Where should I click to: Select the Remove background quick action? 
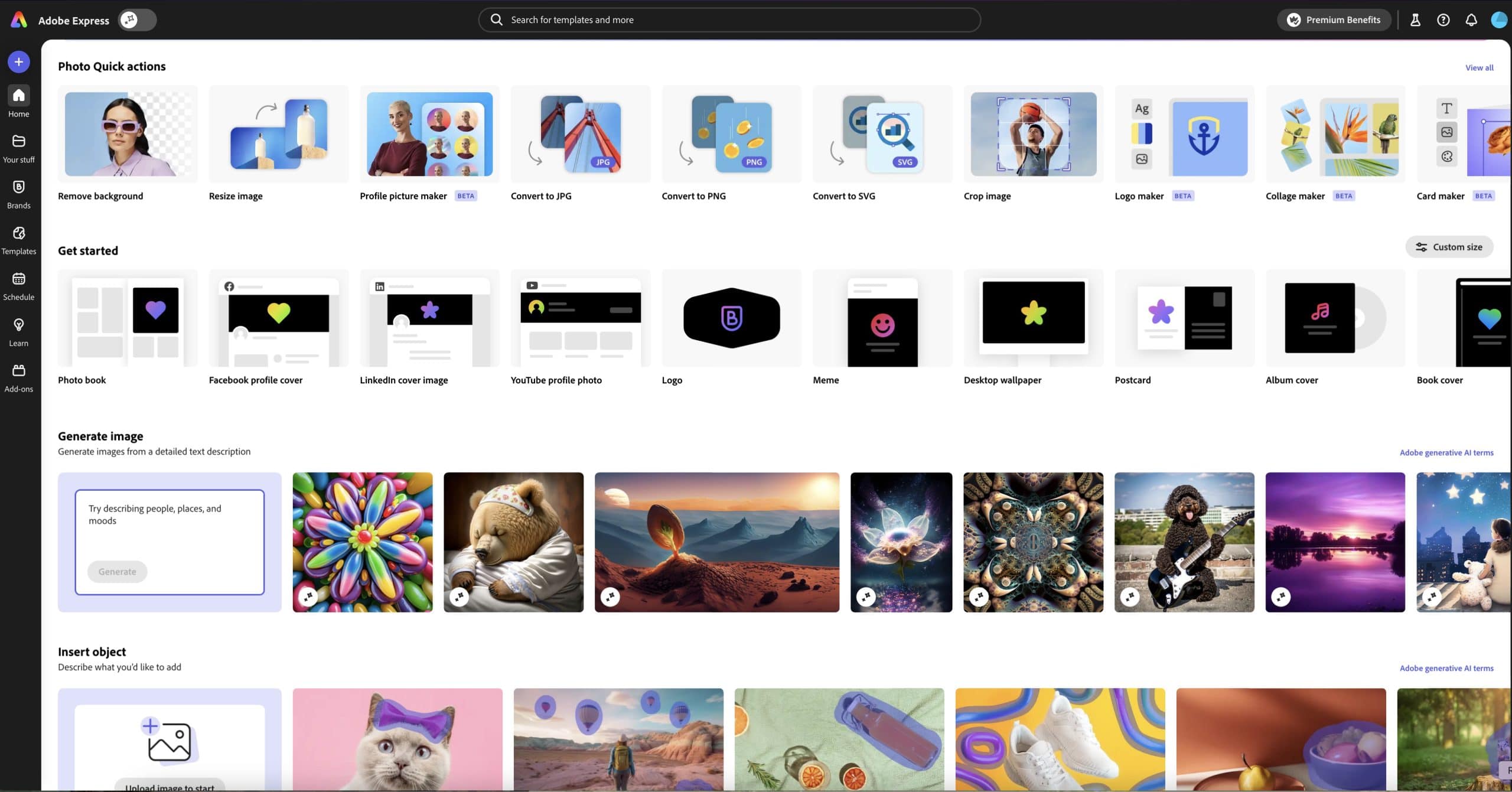[128, 135]
